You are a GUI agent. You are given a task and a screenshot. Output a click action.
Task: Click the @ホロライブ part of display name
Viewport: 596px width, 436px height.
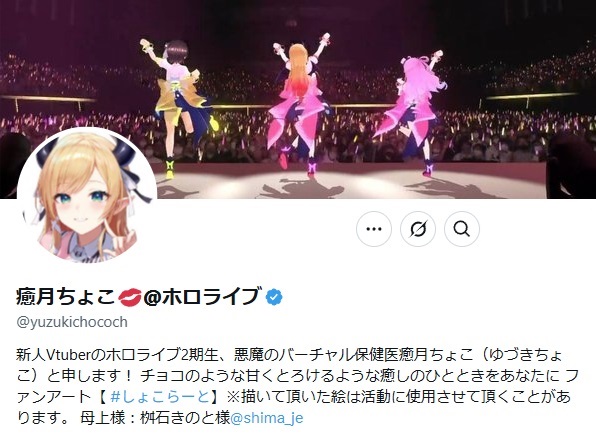[203, 297]
